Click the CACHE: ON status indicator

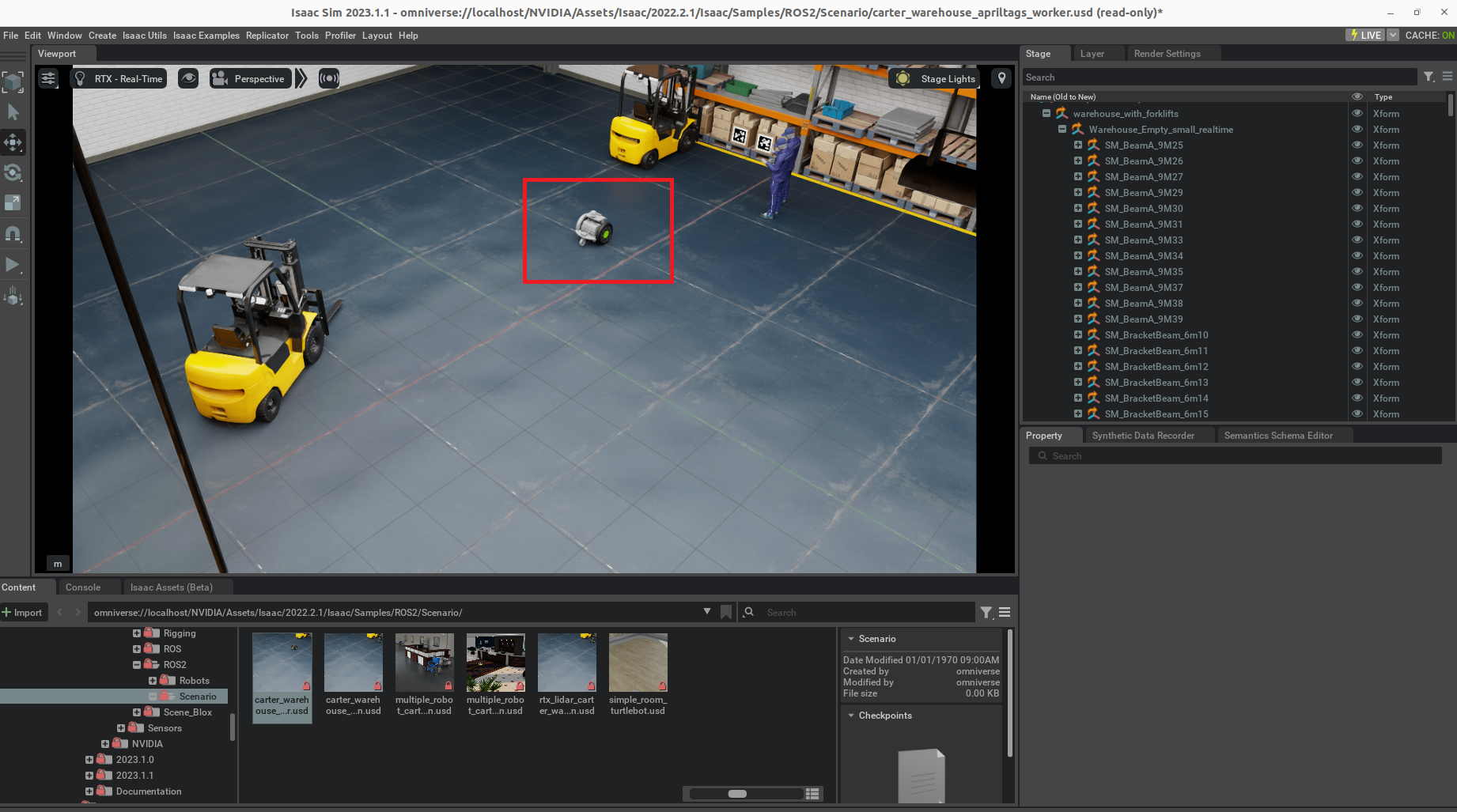coord(1429,36)
